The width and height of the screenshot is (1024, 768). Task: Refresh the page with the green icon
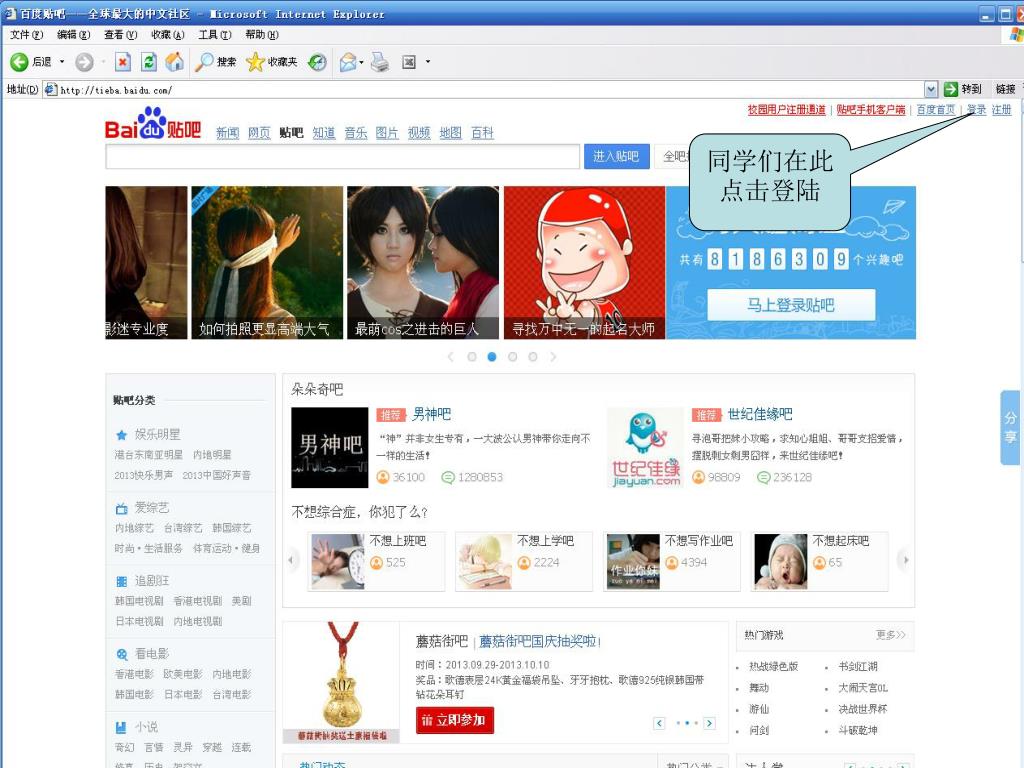[149, 62]
